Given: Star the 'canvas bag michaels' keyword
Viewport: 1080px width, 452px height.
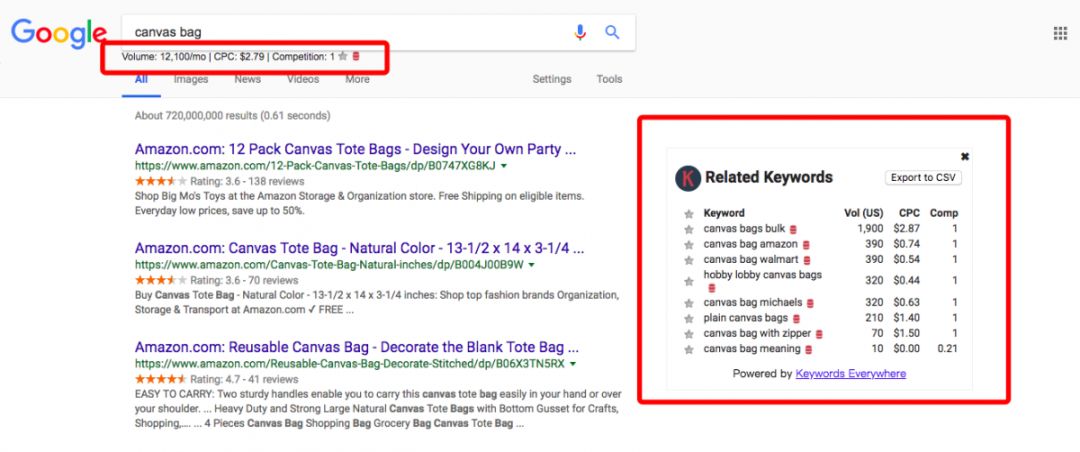Looking at the screenshot, I should click(x=688, y=303).
